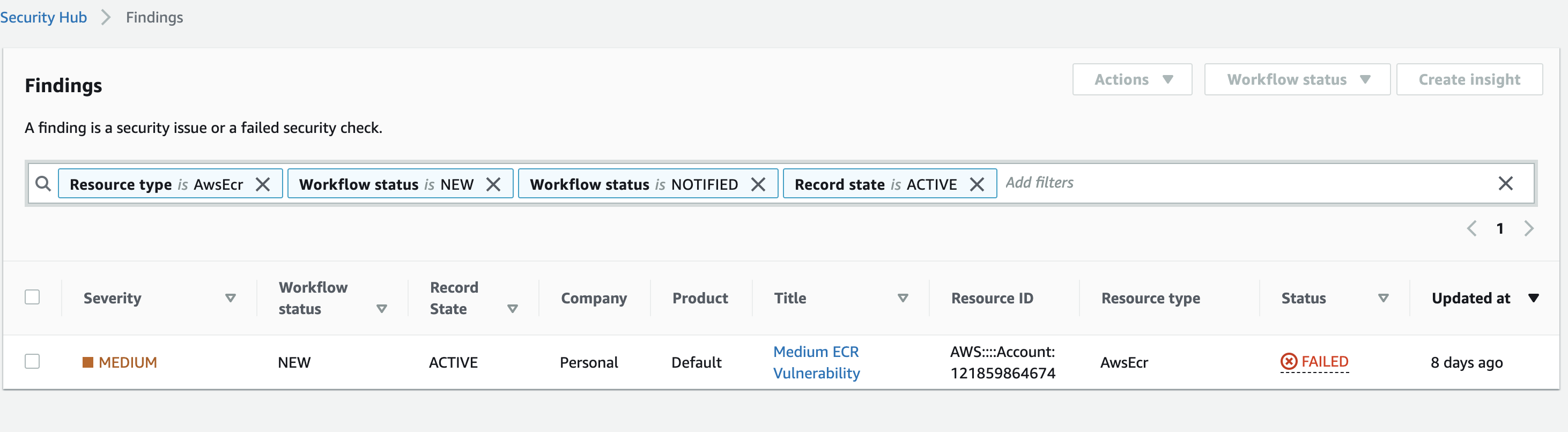Remove the Resource type AwsEcr filter
The width and height of the screenshot is (1568, 432).
coord(263,184)
